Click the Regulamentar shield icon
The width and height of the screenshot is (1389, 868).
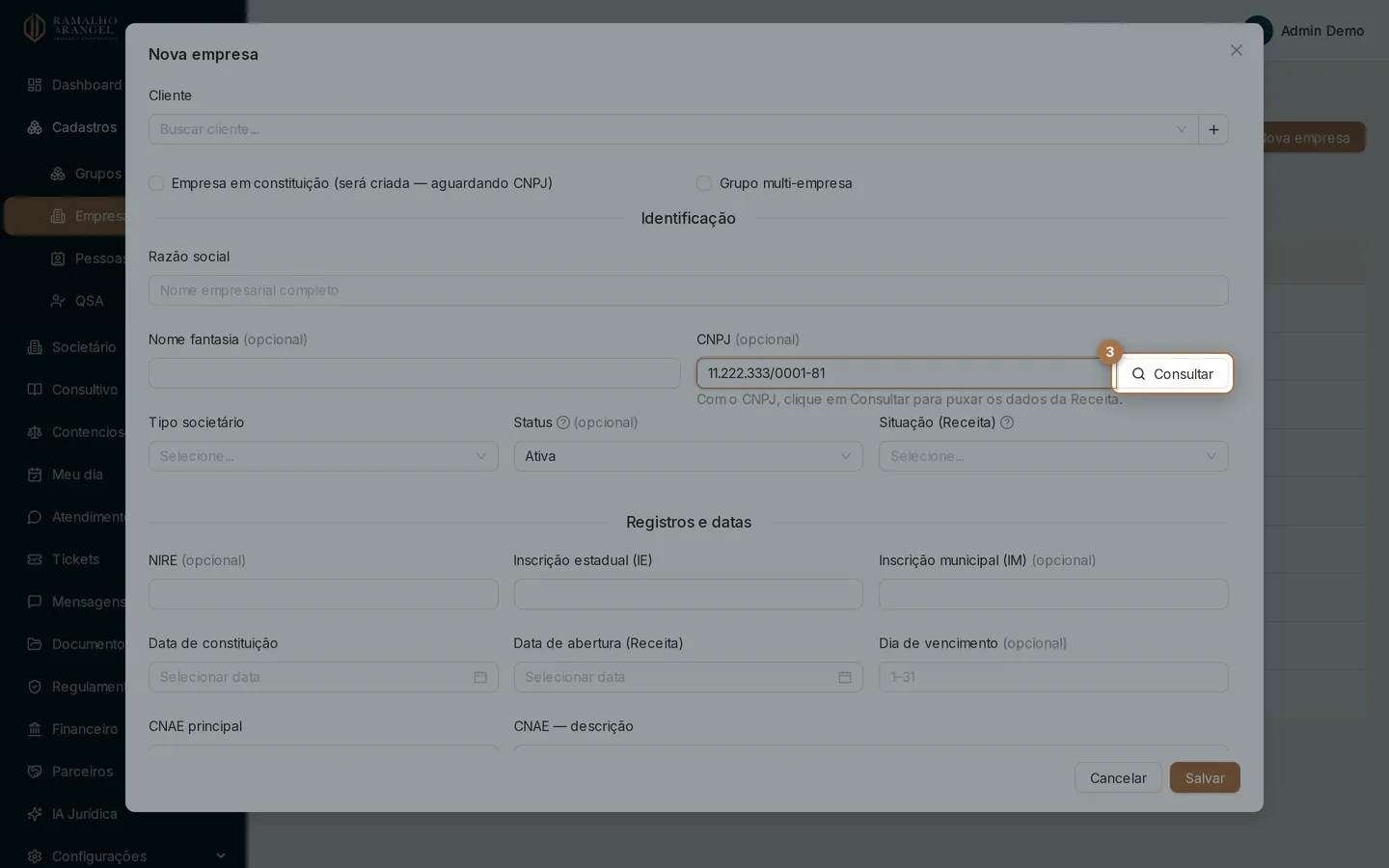coord(35,687)
